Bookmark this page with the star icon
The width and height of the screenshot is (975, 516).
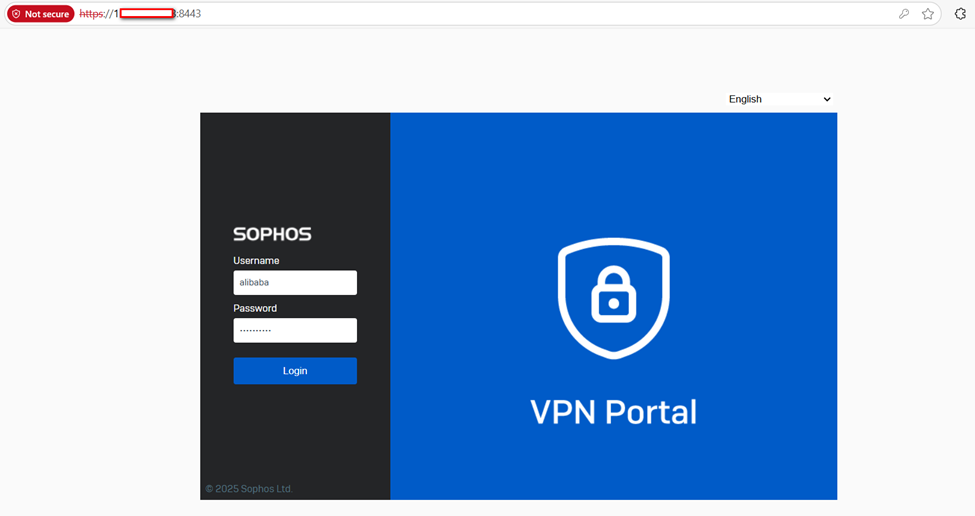pos(928,14)
